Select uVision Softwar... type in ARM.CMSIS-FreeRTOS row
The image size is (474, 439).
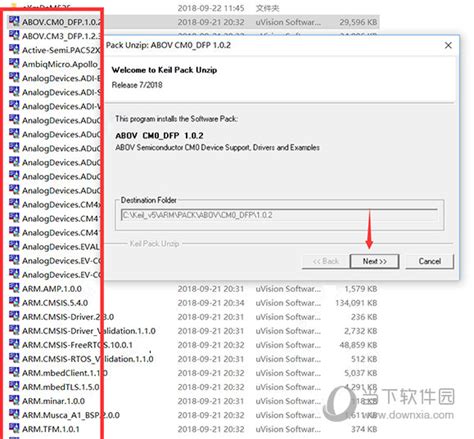[x=288, y=345]
